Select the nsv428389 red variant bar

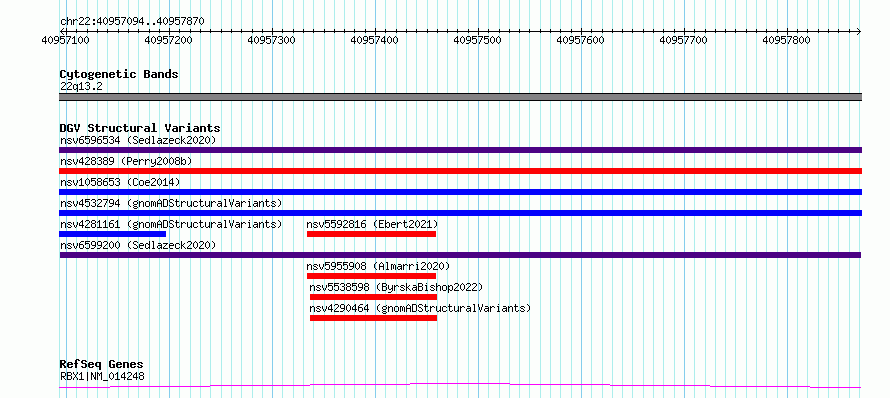click(x=460, y=171)
